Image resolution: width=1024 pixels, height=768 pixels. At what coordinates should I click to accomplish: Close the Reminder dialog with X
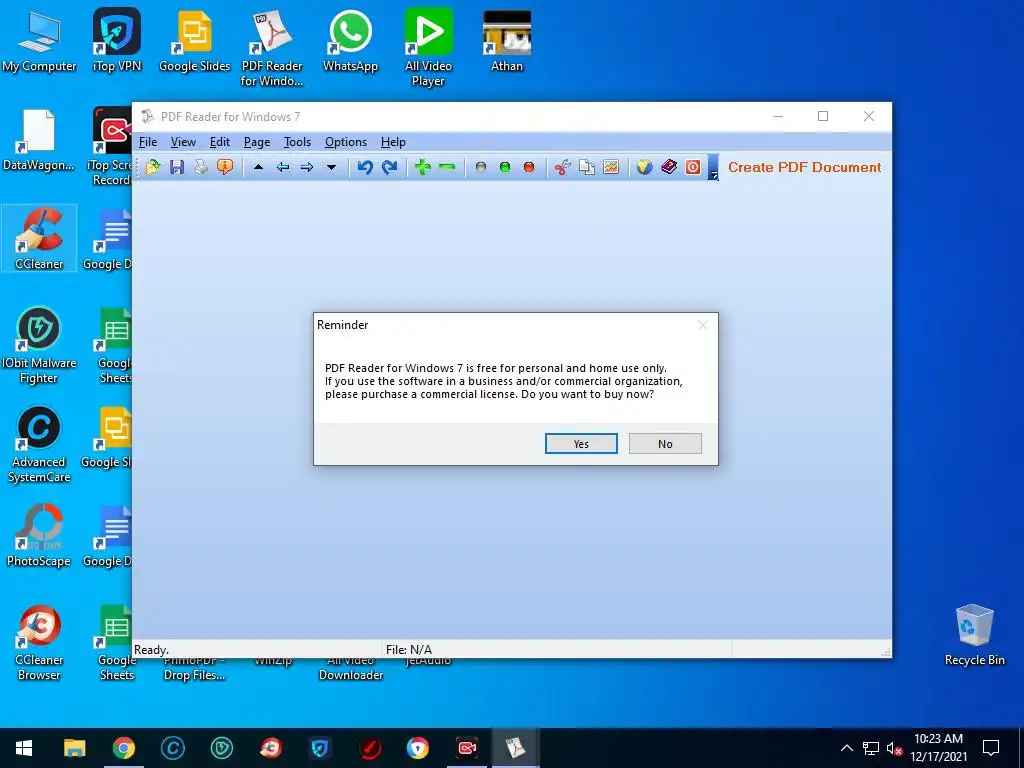[703, 325]
